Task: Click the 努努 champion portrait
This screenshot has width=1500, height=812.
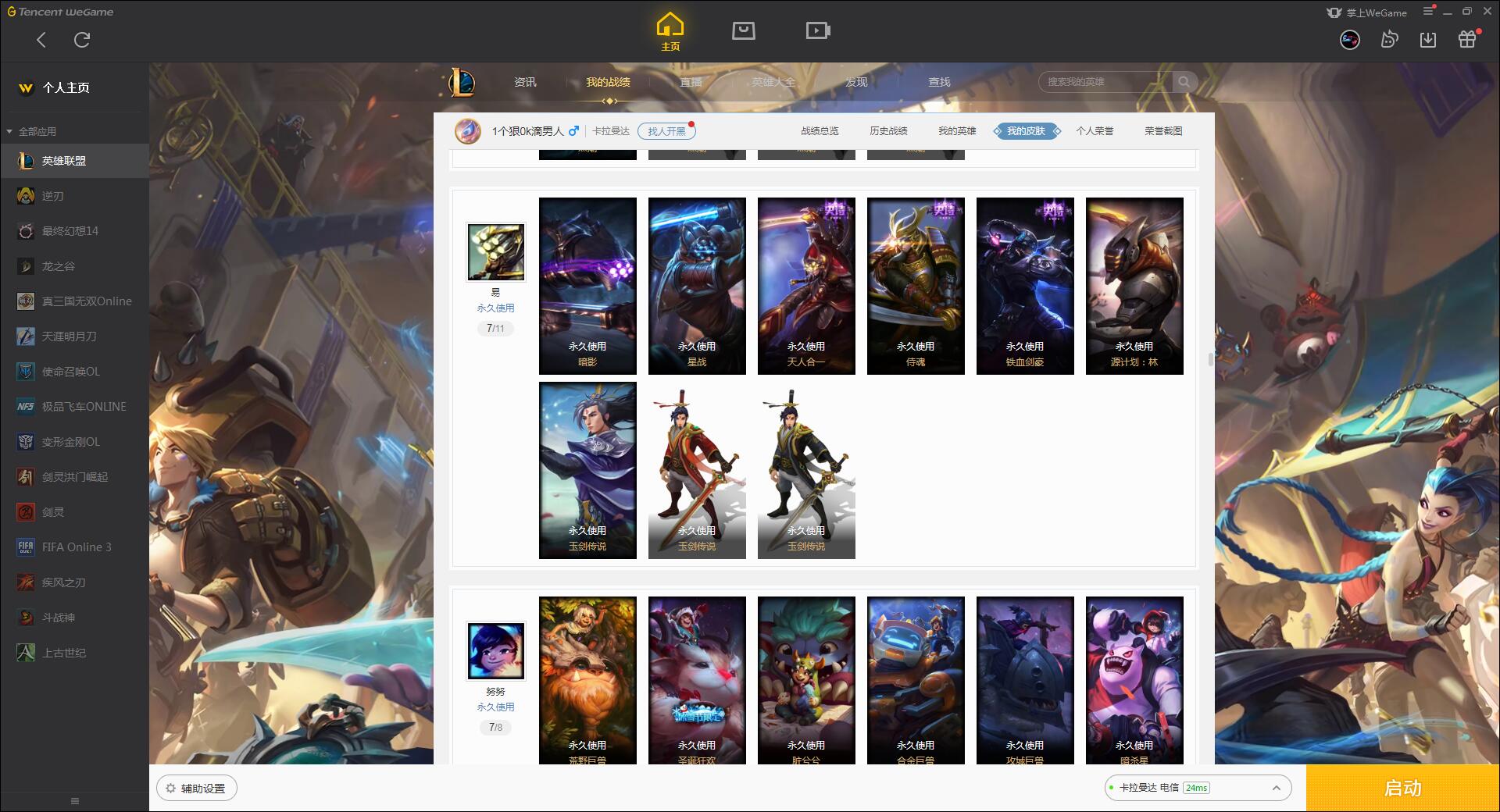Action: (496, 651)
